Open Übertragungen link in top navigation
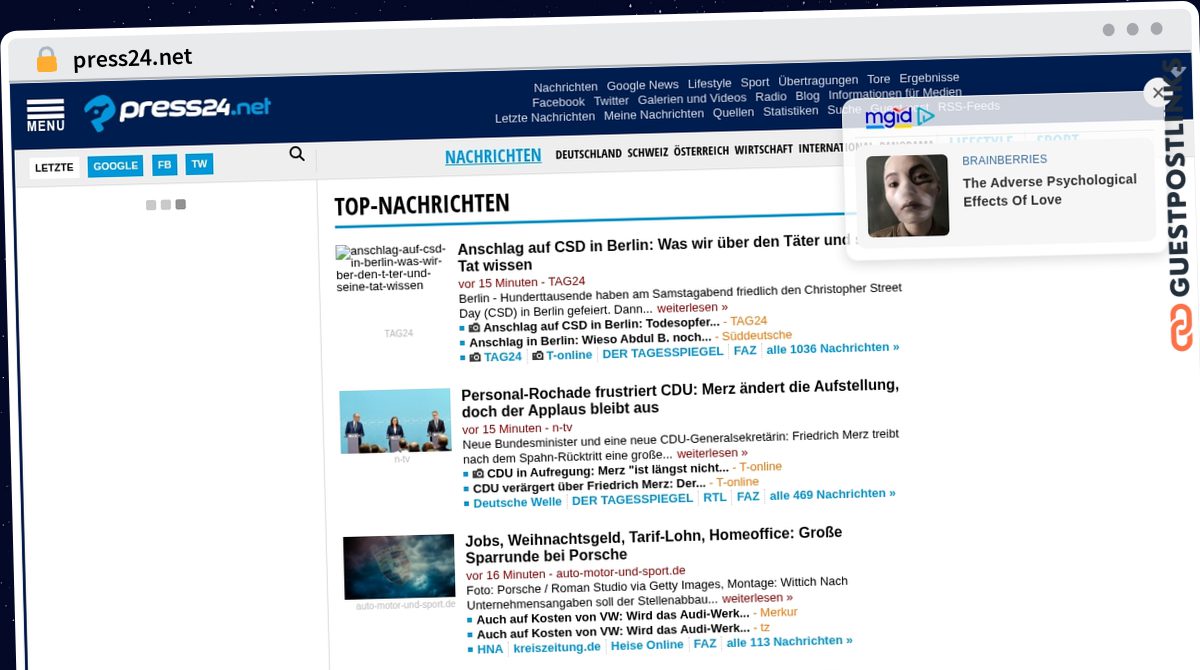 (818, 80)
